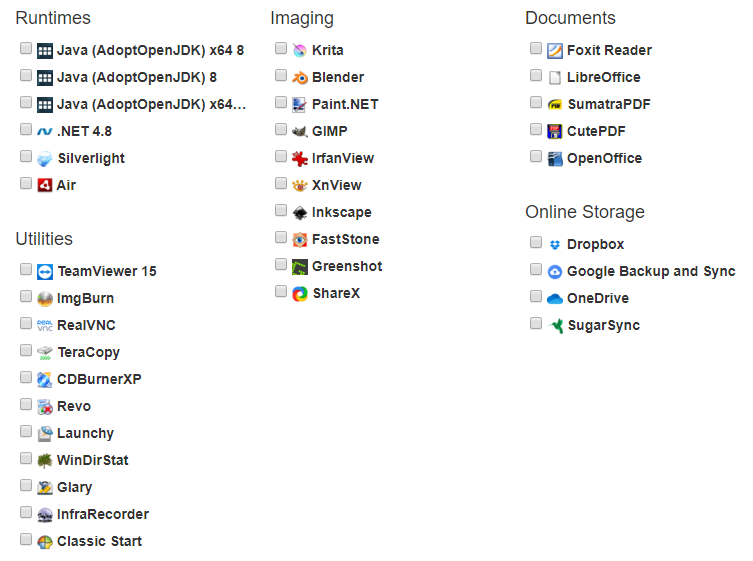The height and width of the screenshot is (561, 753).
Task: Click the SumatraPDF icon
Action: [x=555, y=104]
